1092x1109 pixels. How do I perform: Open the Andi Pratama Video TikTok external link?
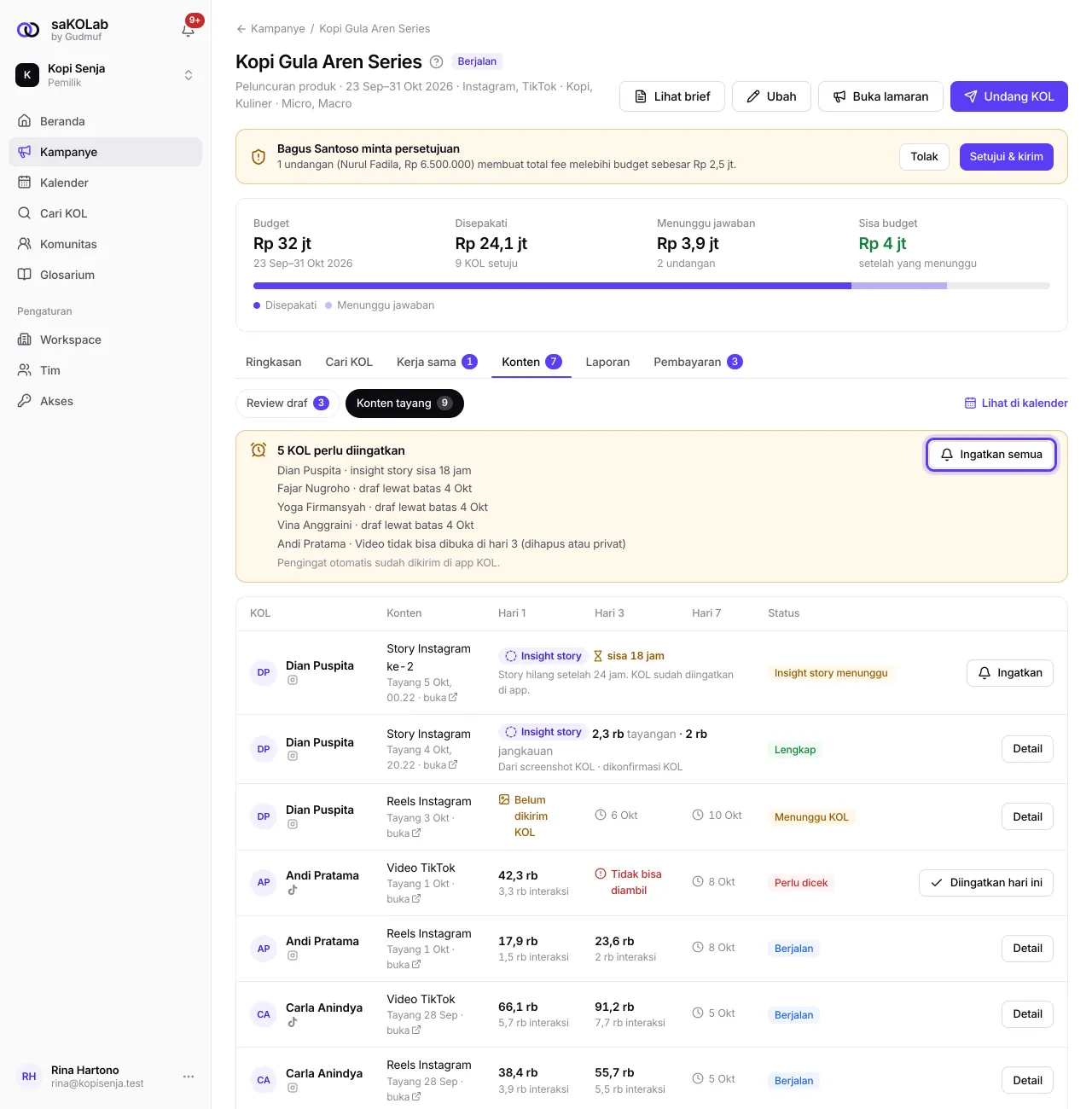(416, 899)
